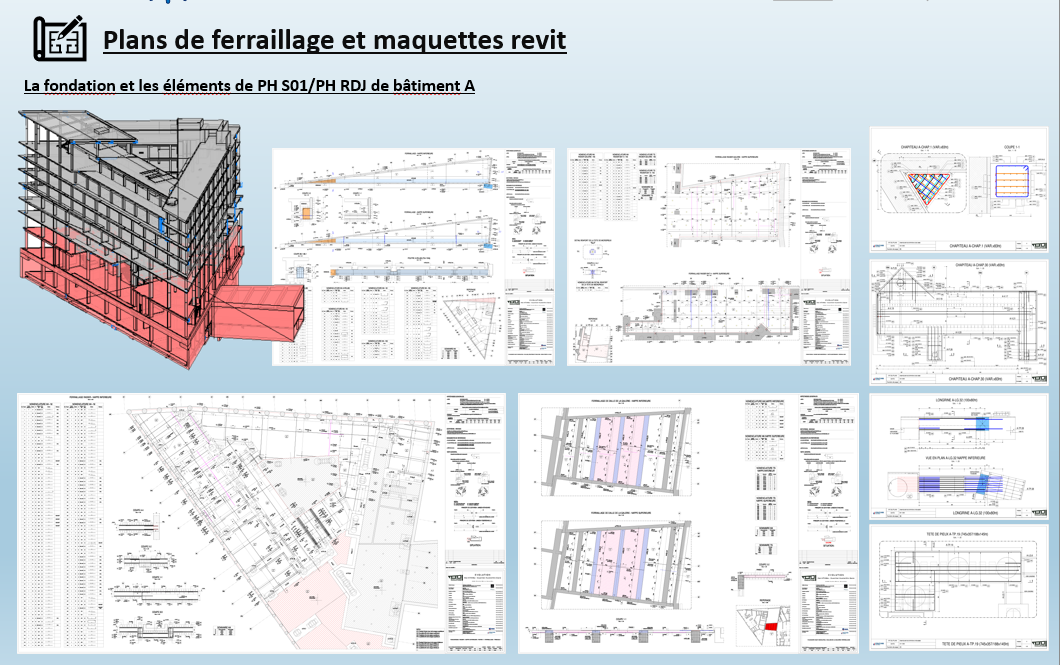Click the 'Plans de ferraillage et maquettes revit' heading
Image resolution: width=1060 pixels, height=665 pixels.
335,40
